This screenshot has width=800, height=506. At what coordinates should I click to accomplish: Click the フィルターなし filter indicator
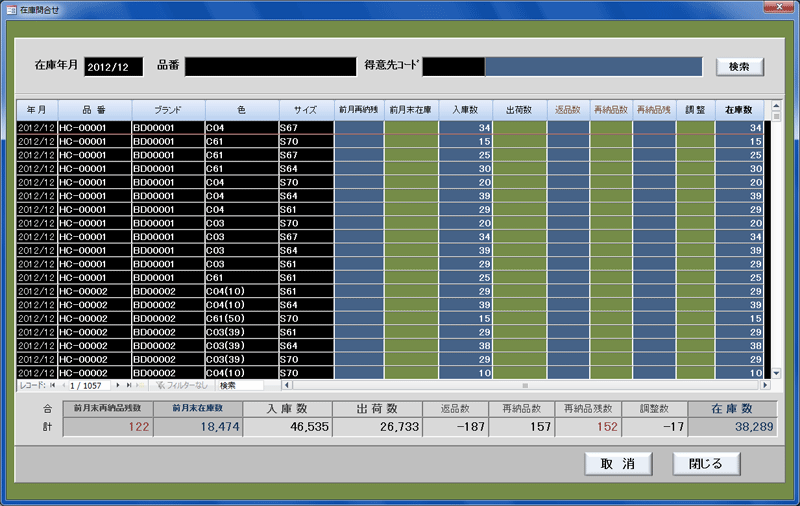[x=182, y=386]
